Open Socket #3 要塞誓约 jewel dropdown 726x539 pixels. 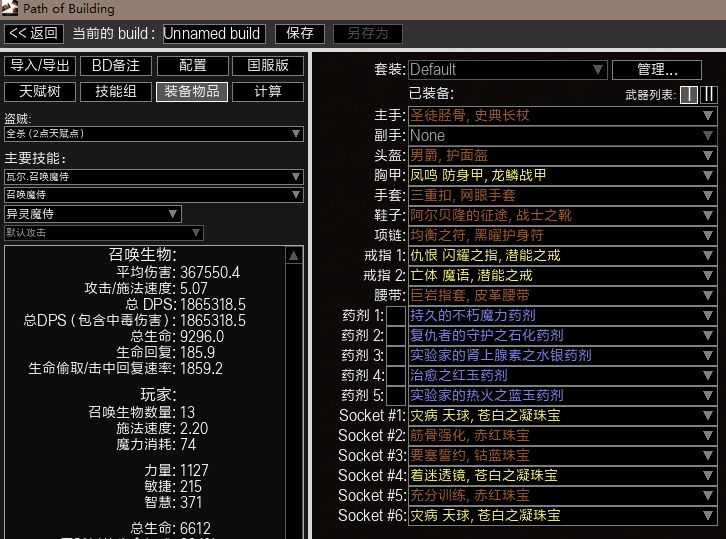click(x=563, y=456)
